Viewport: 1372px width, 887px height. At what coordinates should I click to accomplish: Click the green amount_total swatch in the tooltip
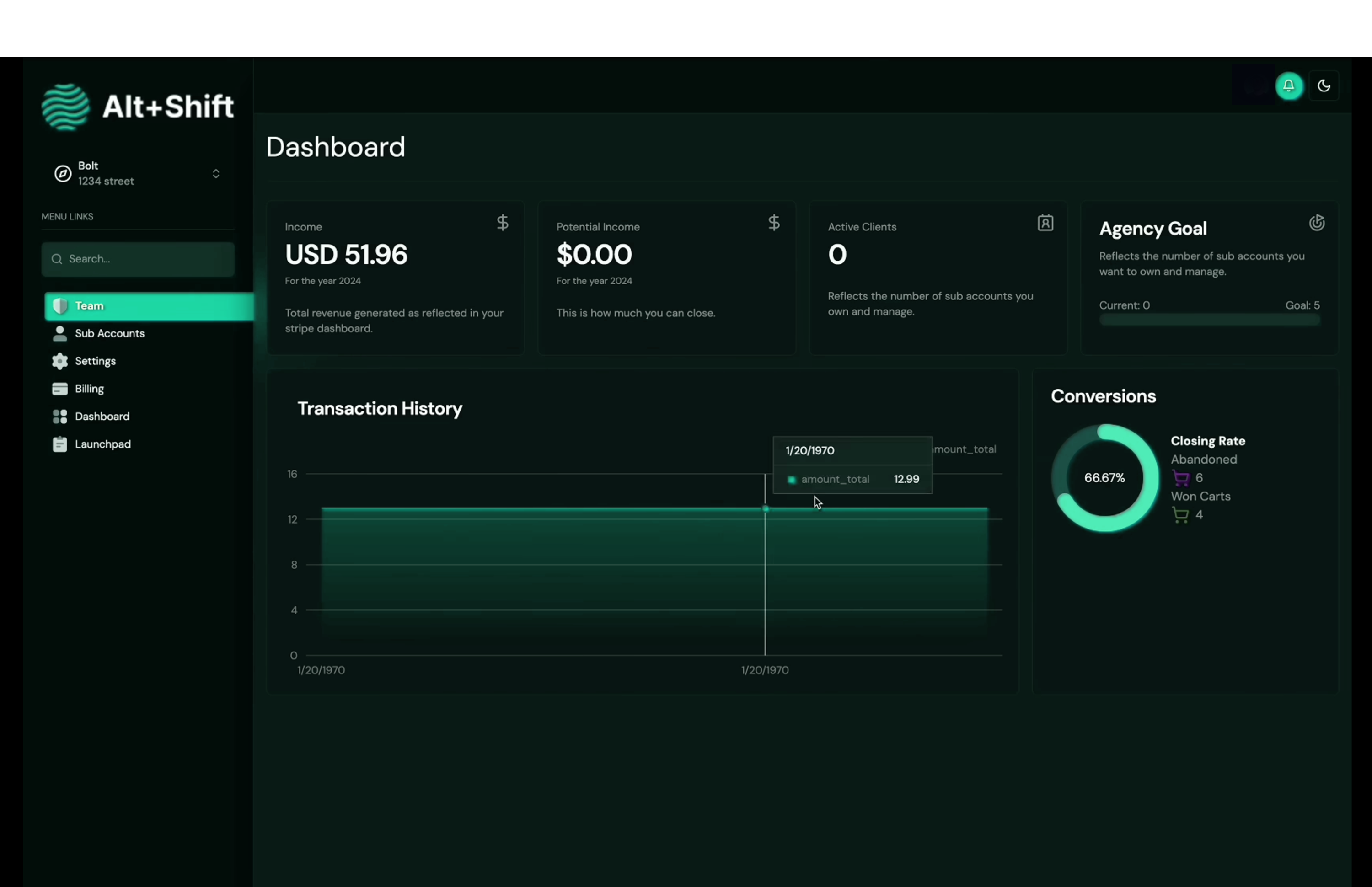[791, 480]
